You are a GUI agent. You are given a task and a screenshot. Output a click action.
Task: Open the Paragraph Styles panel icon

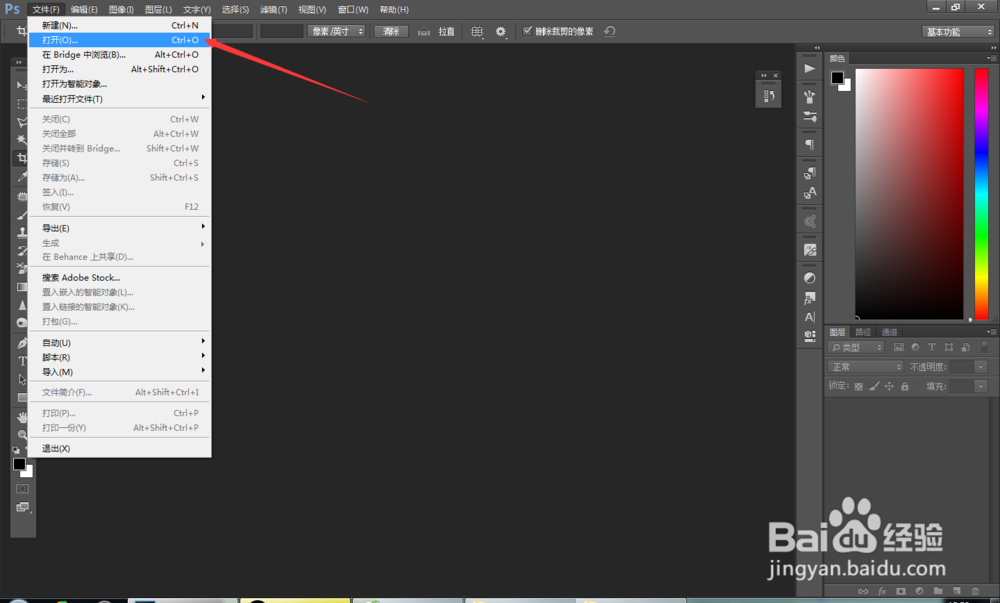coord(809,173)
